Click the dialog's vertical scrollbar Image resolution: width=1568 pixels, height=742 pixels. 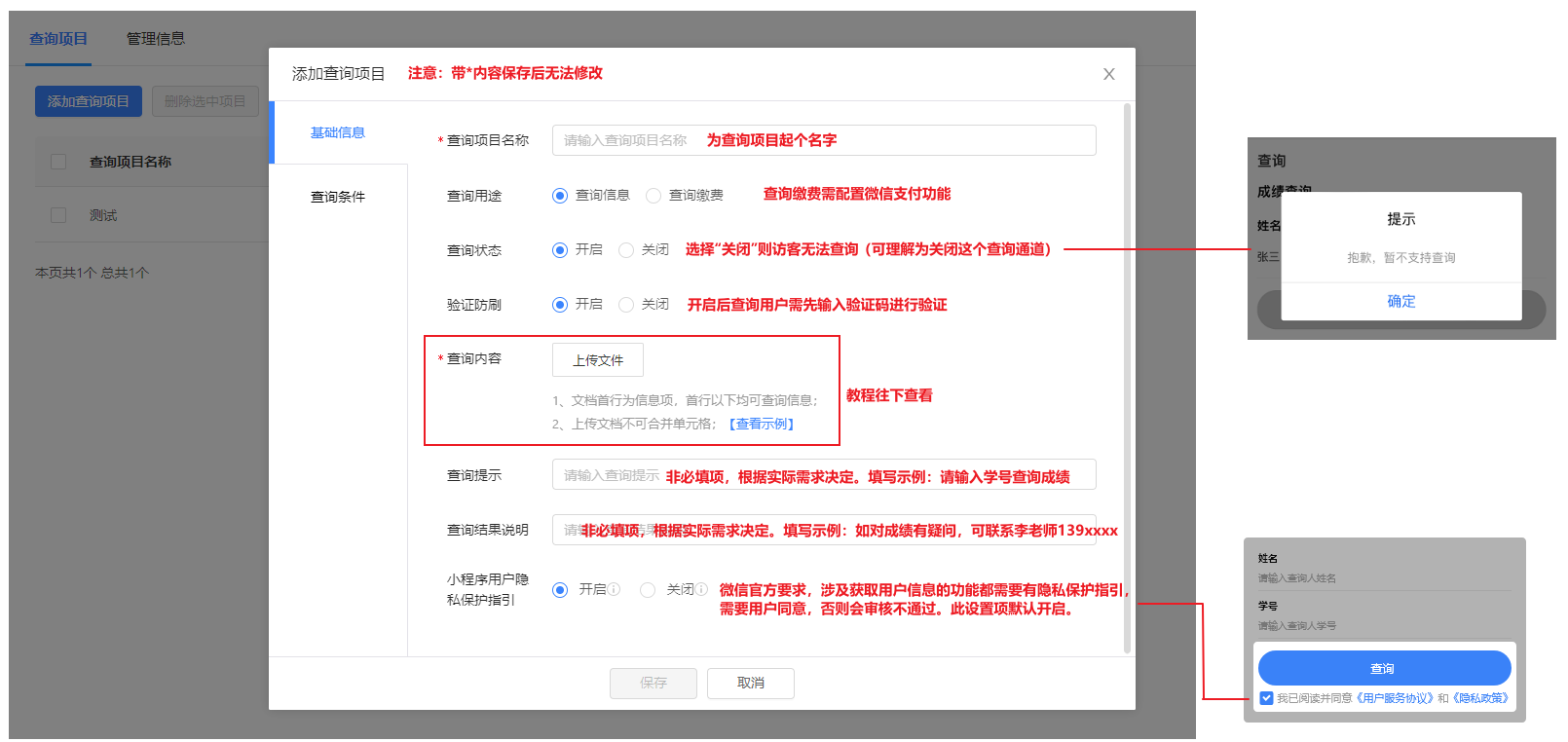tap(1128, 378)
